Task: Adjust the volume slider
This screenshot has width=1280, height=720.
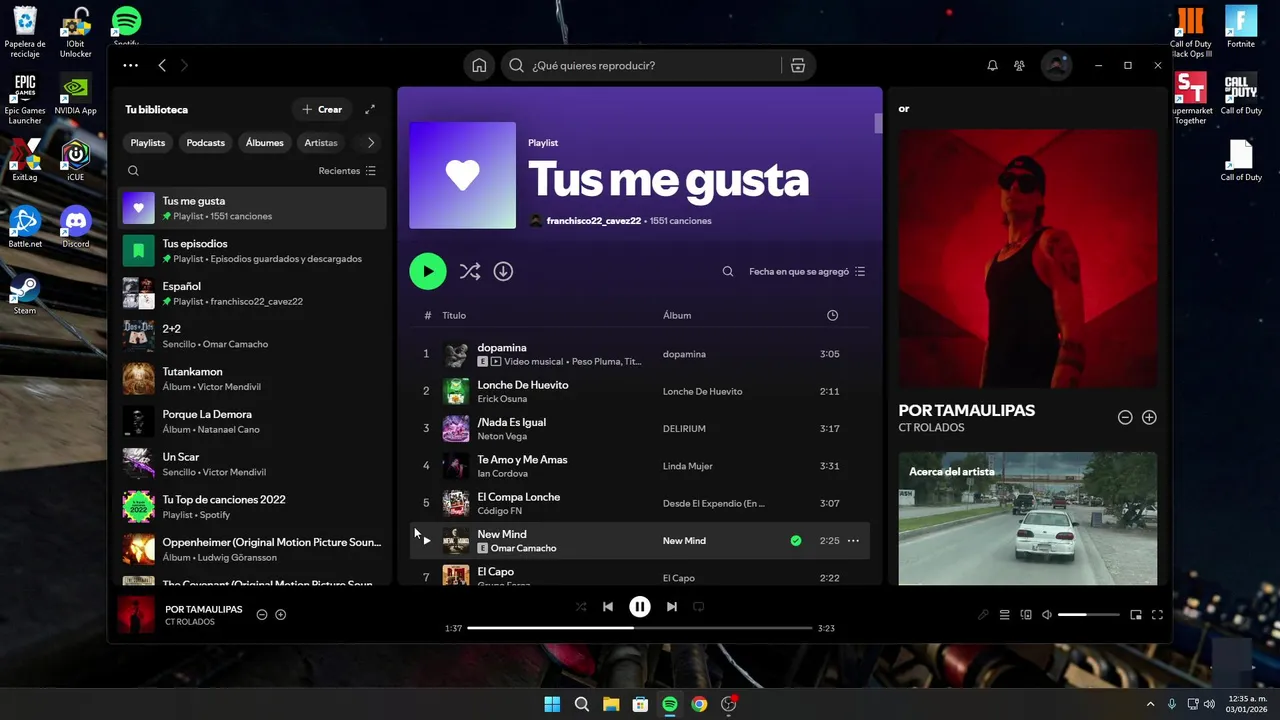Action: [1088, 615]
